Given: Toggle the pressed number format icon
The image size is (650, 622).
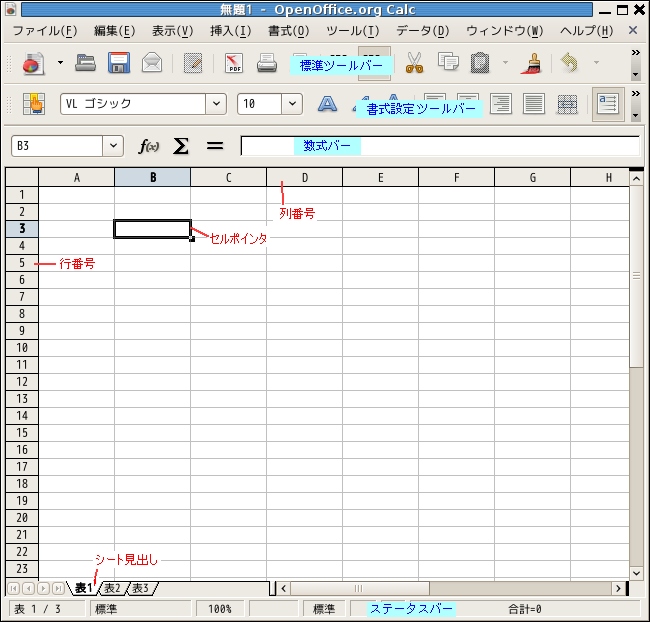Looking at the screenshot, I should coord(608,104).
